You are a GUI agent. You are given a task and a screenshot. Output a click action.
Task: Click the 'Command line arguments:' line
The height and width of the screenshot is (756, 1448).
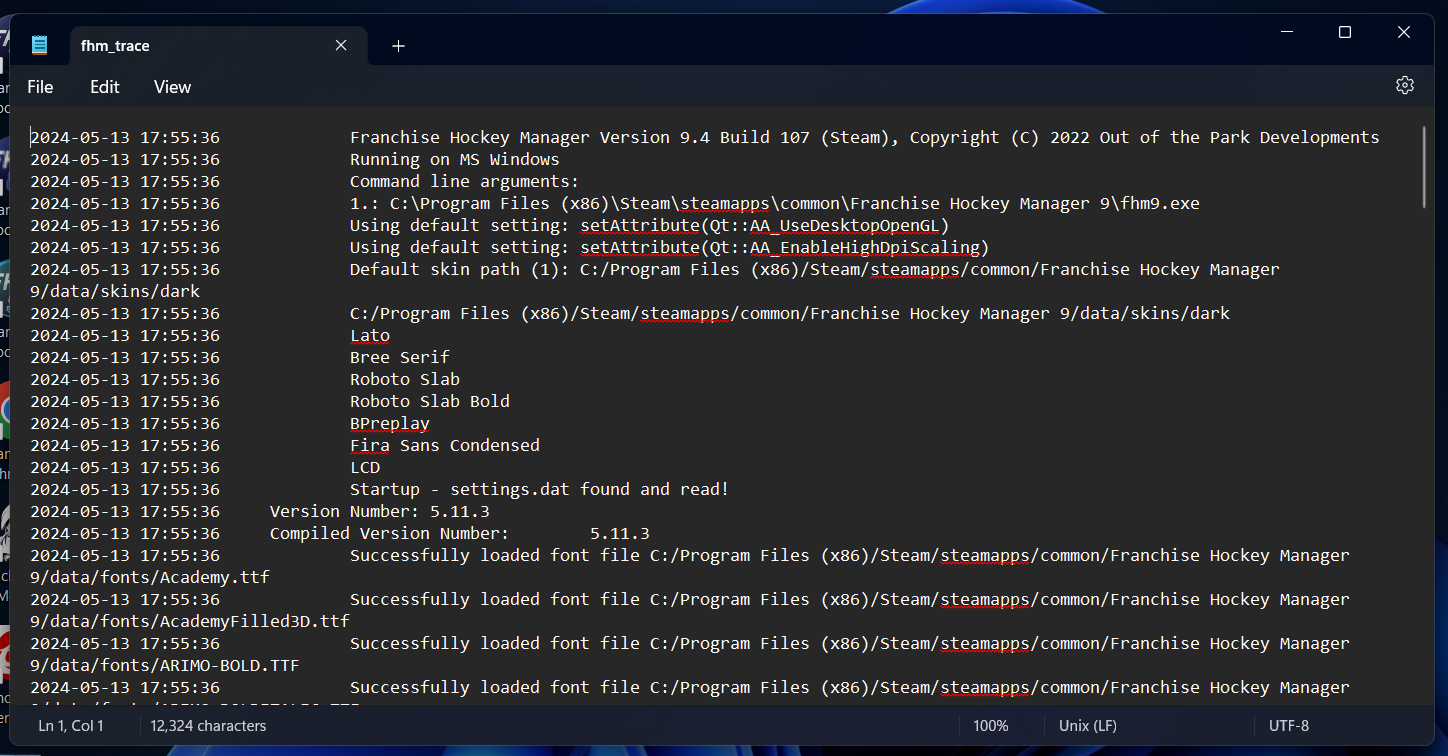pos(465,181)
